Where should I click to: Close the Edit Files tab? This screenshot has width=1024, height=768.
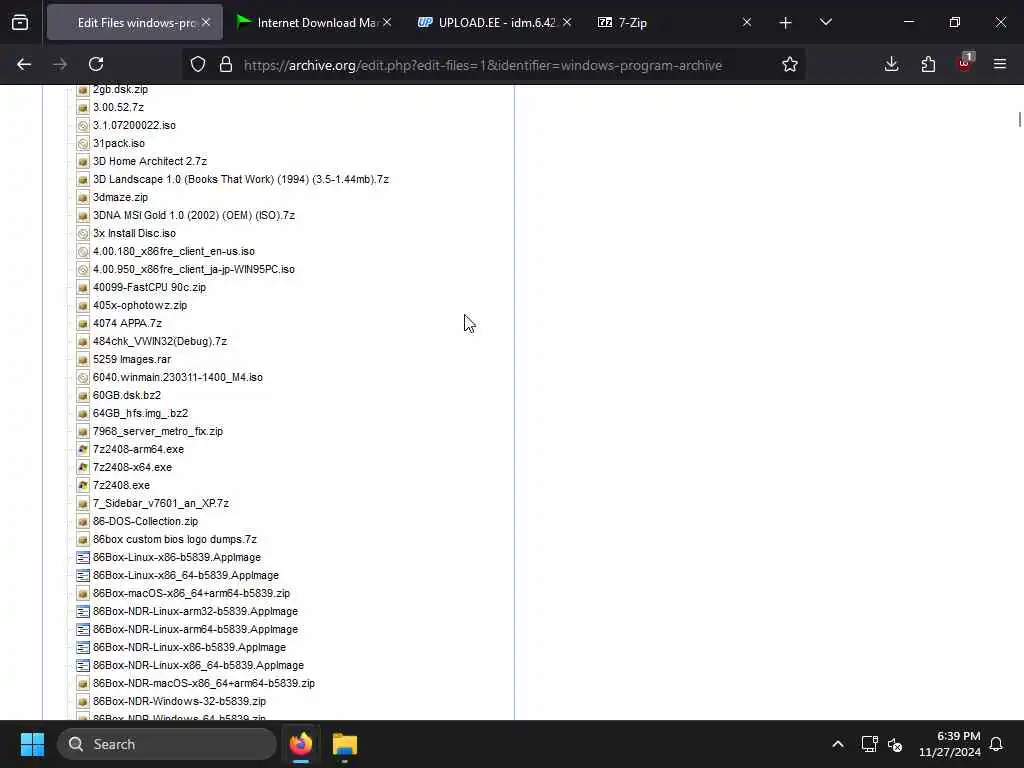[x=206, y=23]
